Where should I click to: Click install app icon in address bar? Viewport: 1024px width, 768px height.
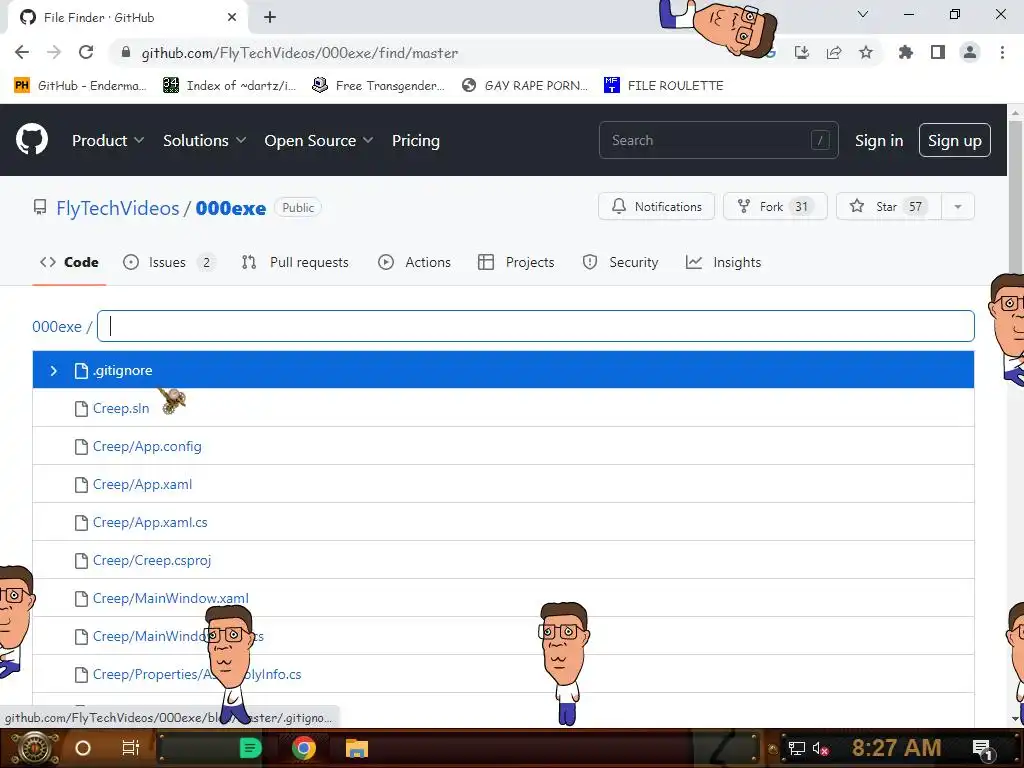pos(802,52)
